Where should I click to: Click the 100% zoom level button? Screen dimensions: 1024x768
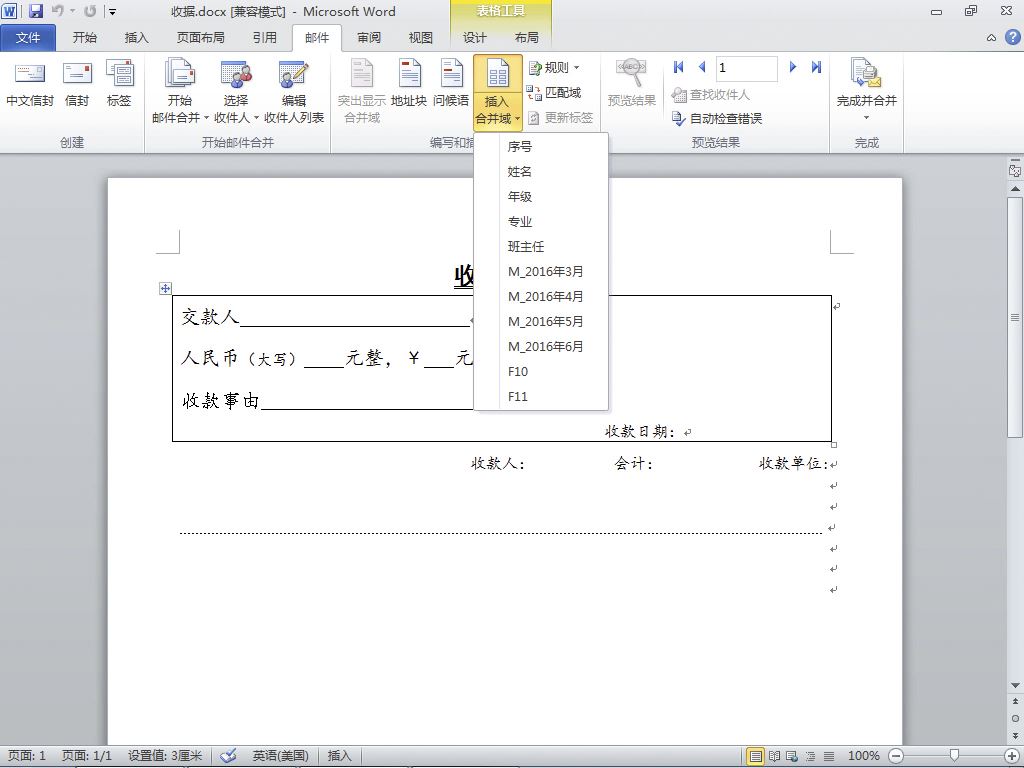(x=863, y=756)
